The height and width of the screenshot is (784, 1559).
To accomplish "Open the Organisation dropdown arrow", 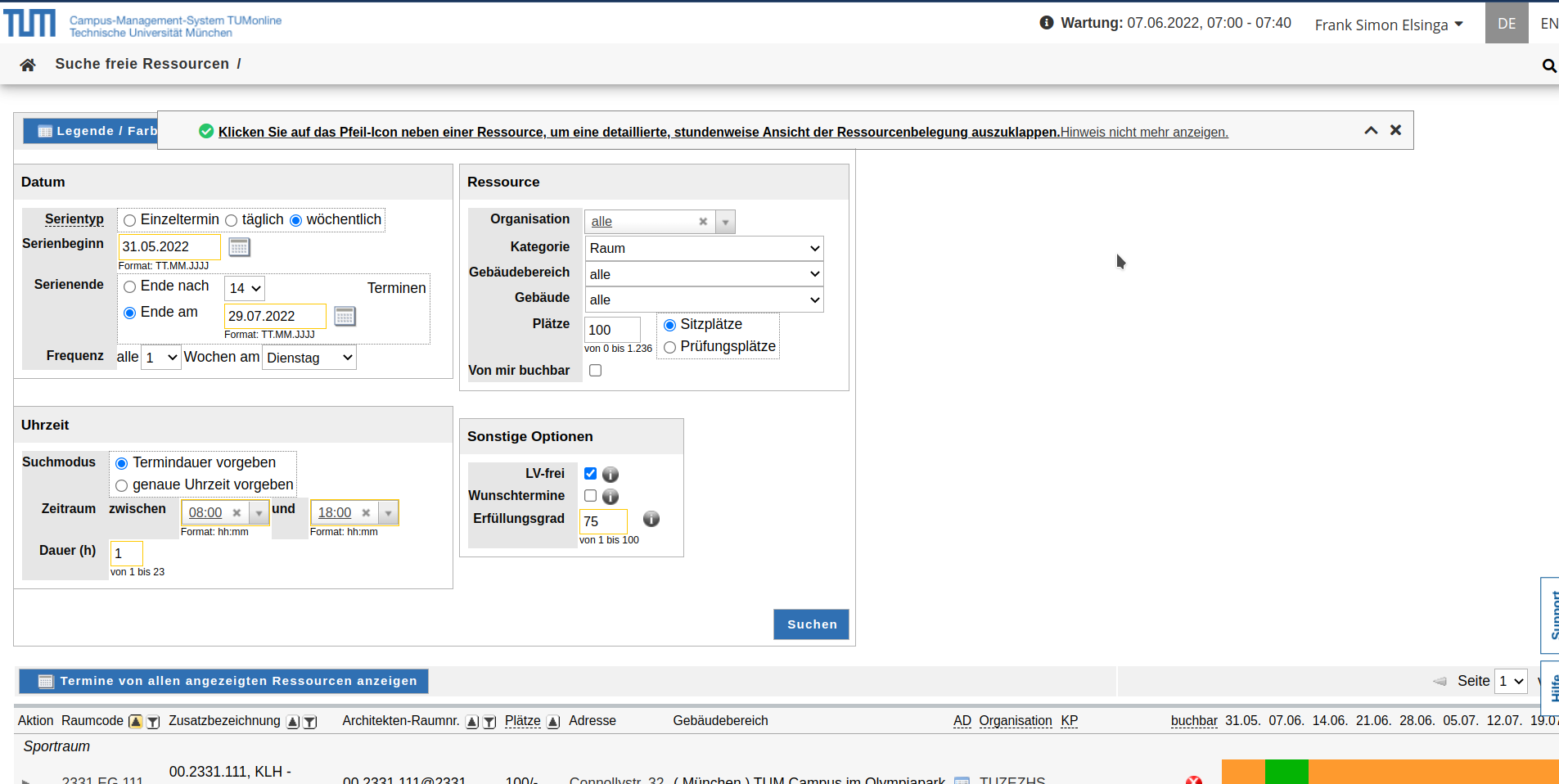I will (725, 222).
